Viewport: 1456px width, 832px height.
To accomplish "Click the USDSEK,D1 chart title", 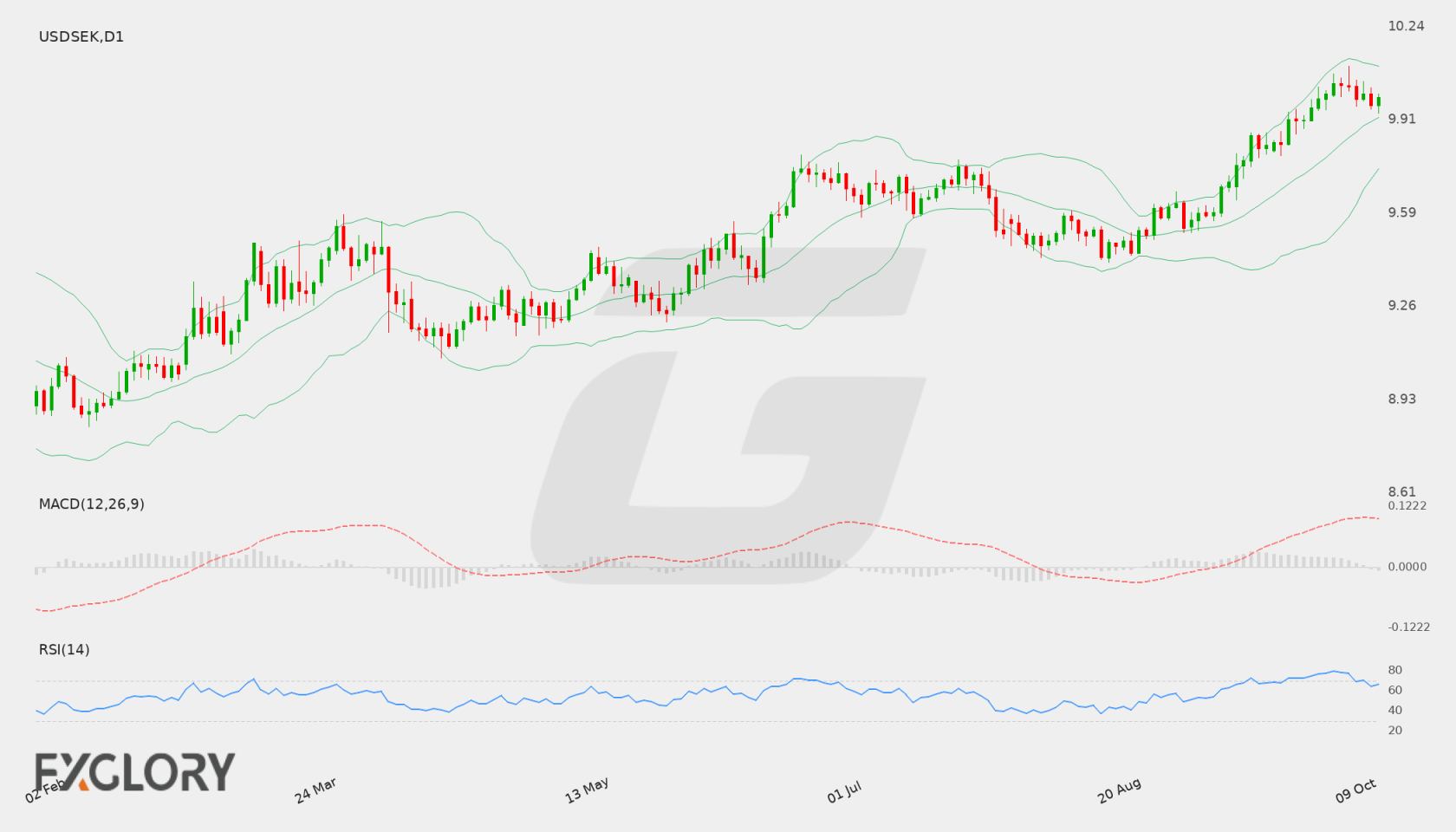I will pos(81,36).
